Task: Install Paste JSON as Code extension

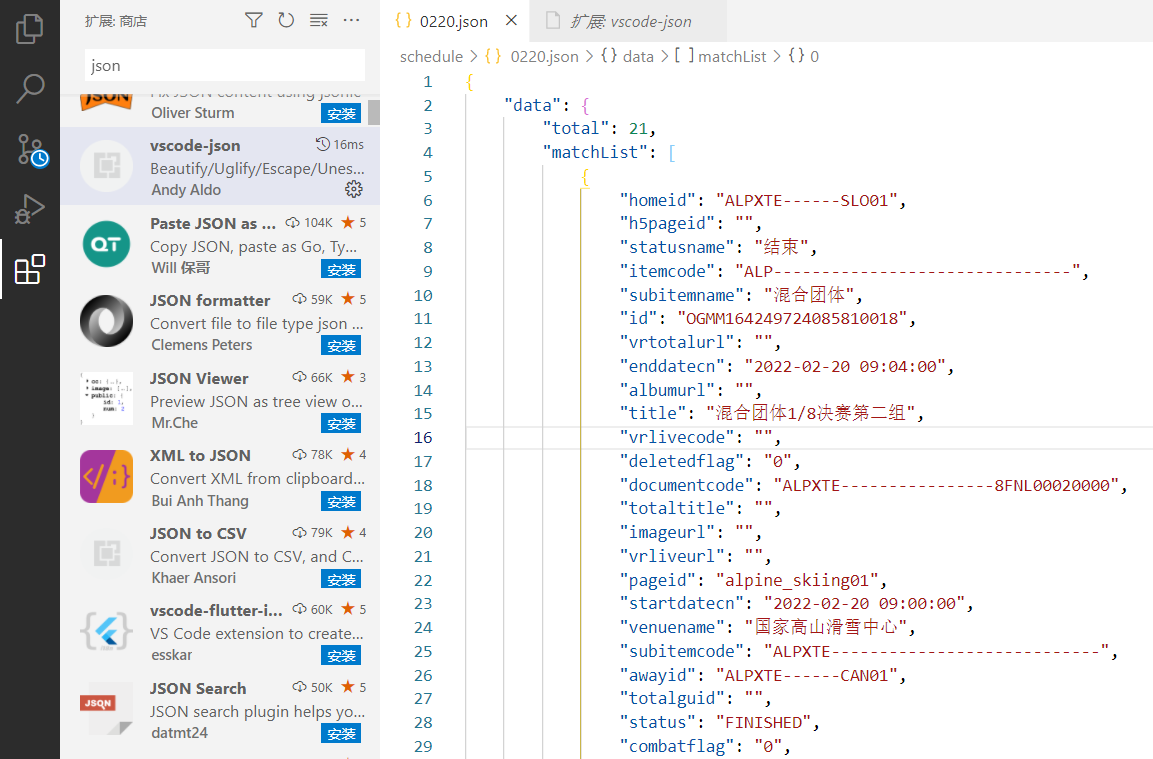Action: click(340, 270)
